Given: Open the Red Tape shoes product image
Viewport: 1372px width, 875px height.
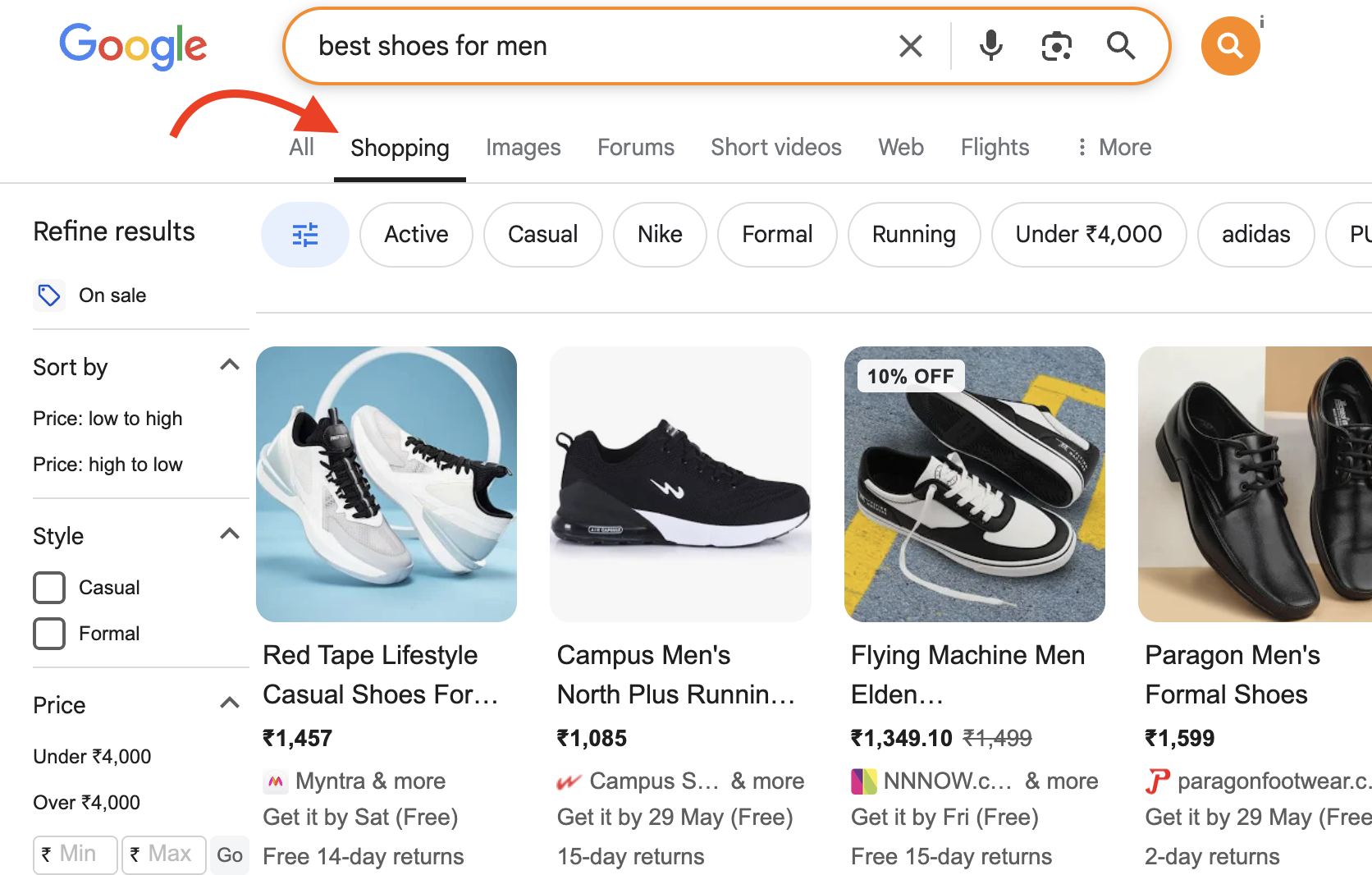Looking at the screenshot, I should [386, 484].
